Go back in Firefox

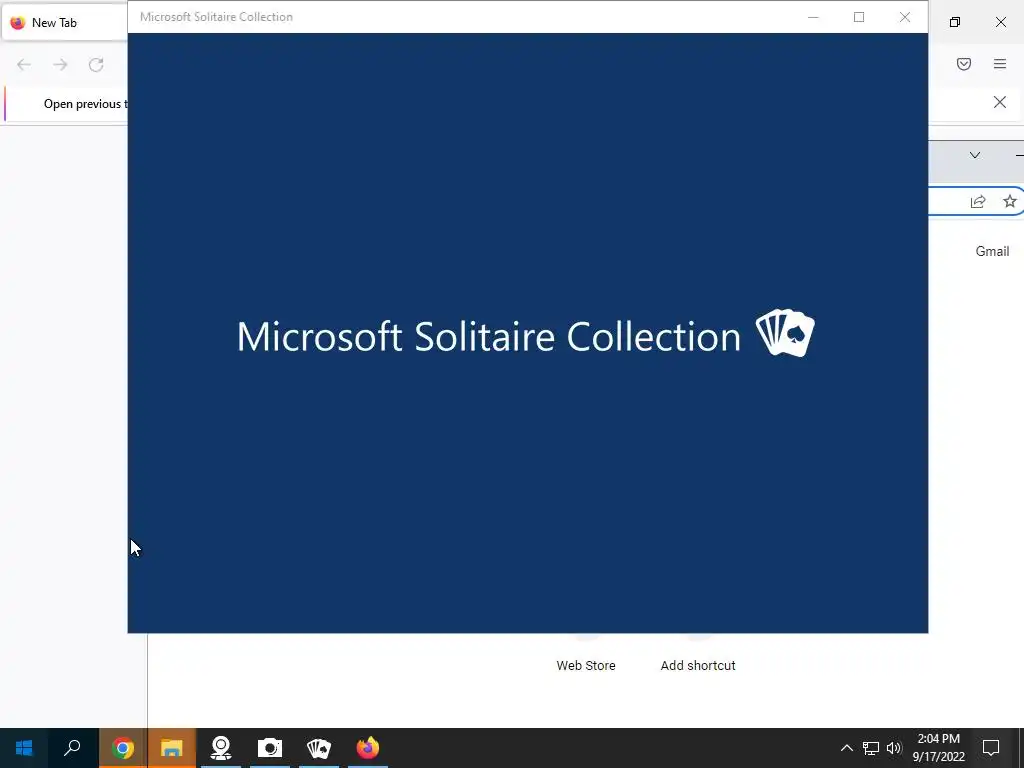coord(24,64)
